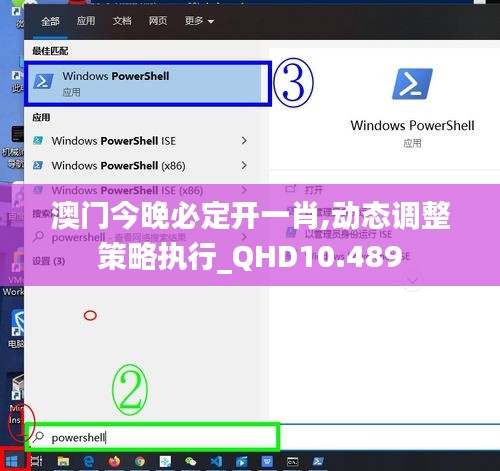Click 打开 to open PowerShell
This screenshot has height=471, width=500.
[314, 190]
